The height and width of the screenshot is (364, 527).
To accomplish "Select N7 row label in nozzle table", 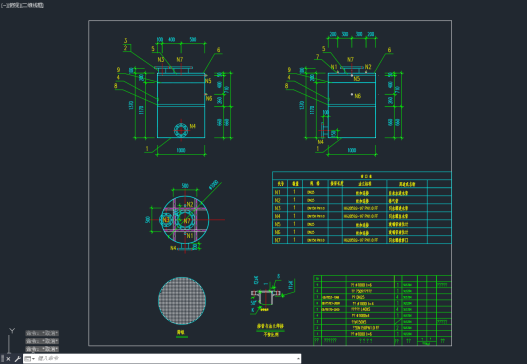I will coord(278,240).
